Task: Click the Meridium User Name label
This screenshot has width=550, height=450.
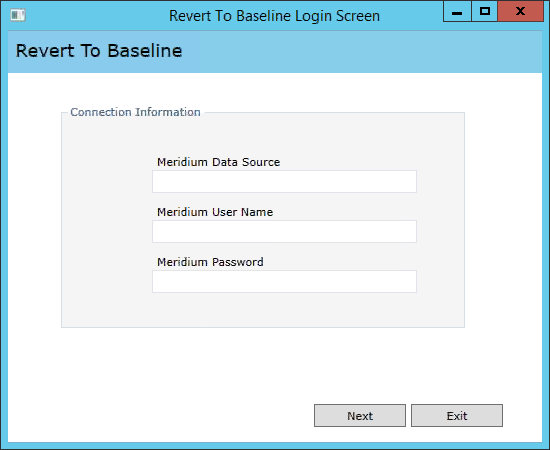Action: coord(215,212)
